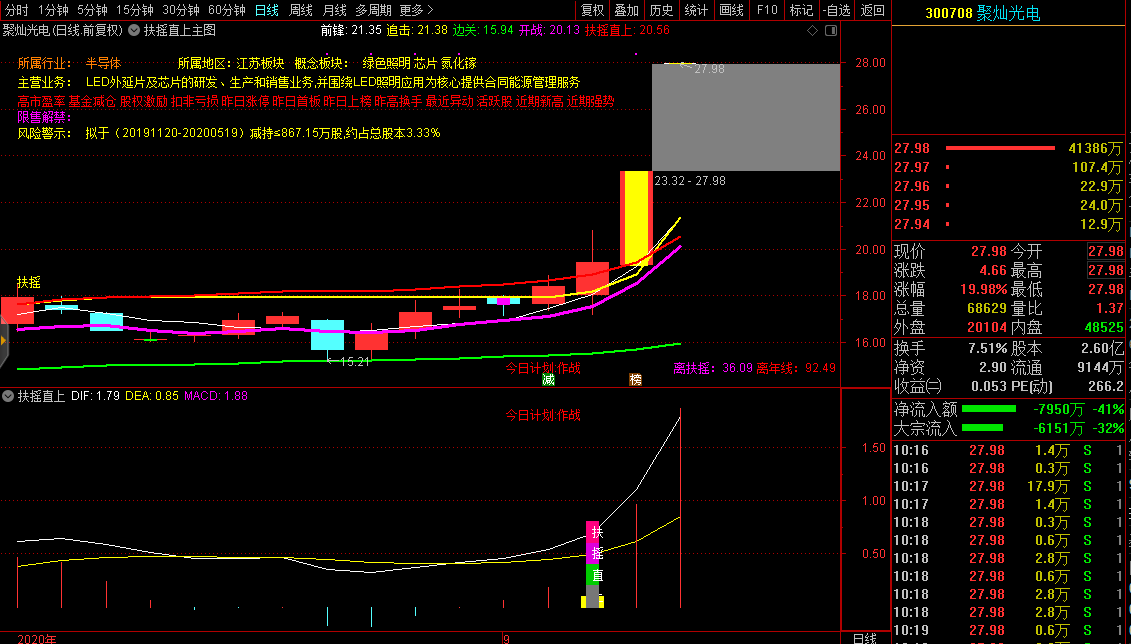Click the 净流入额 -7950万 row
1131x644 pixels.
(x=1009, y=410)
